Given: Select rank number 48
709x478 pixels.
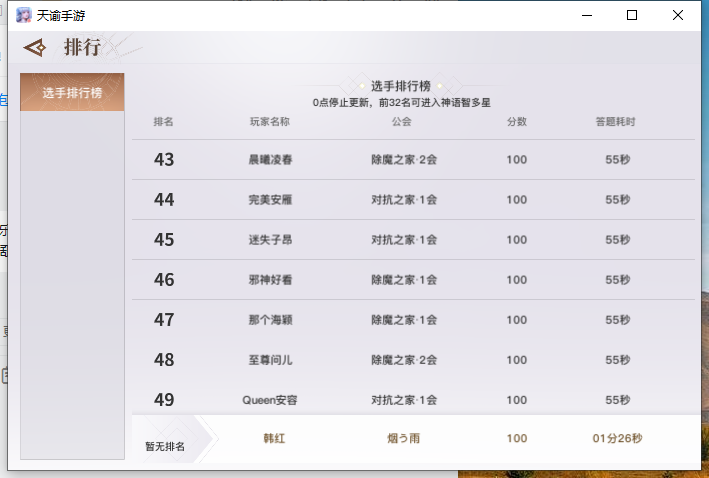Looking at the screenshot, I should click(164, 360).
